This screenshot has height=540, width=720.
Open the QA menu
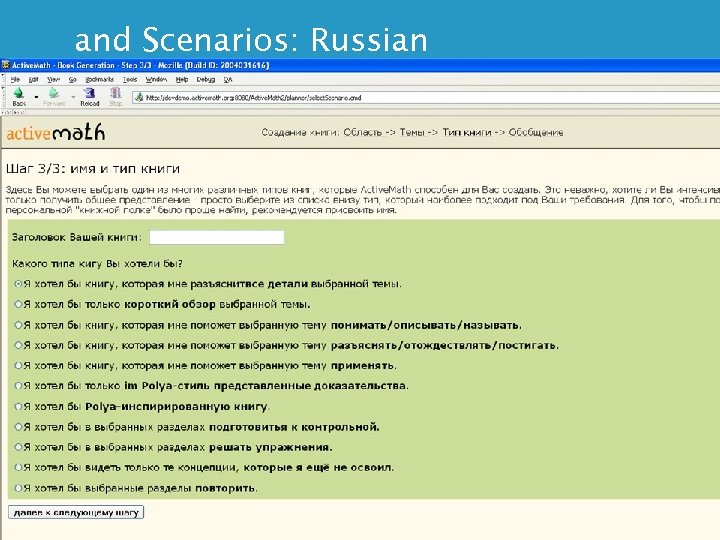228,79
